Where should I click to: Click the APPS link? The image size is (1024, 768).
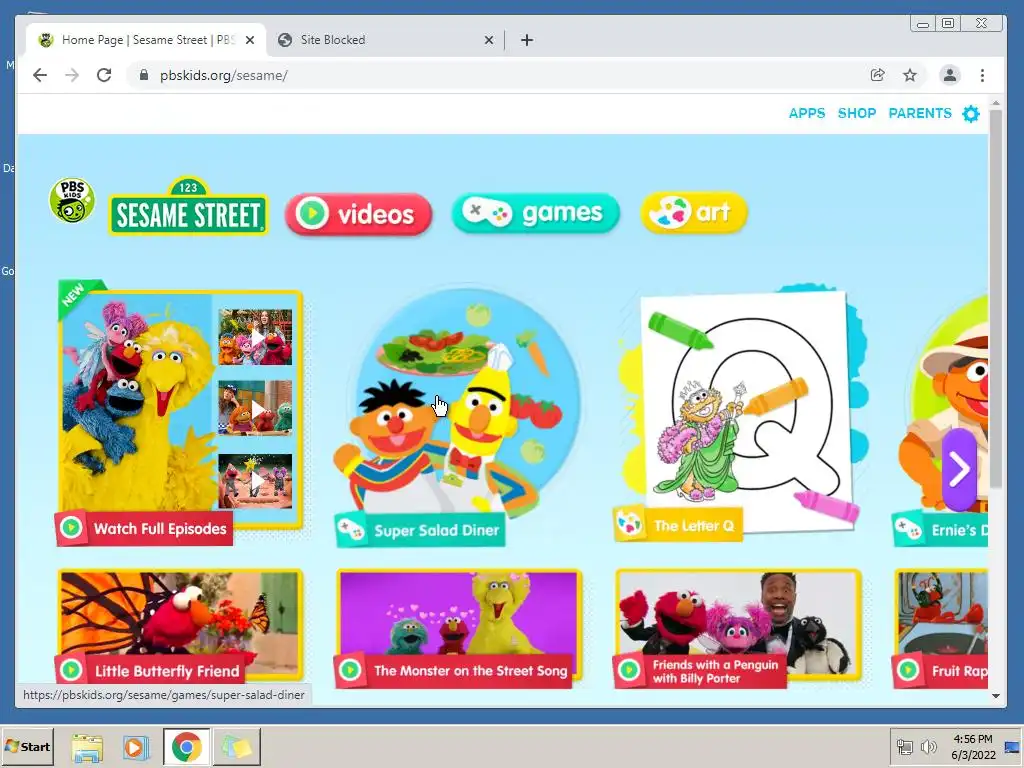807,113
